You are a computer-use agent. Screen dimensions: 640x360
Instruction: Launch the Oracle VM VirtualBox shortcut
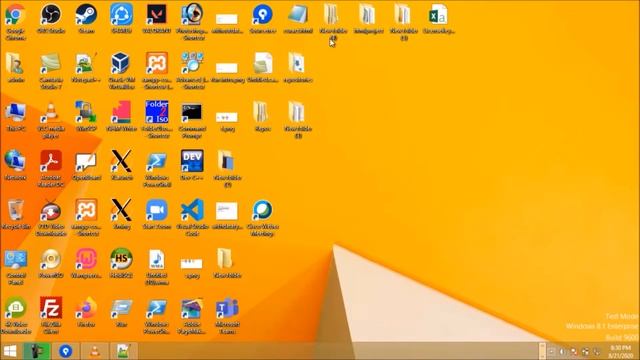pos(121,71)
